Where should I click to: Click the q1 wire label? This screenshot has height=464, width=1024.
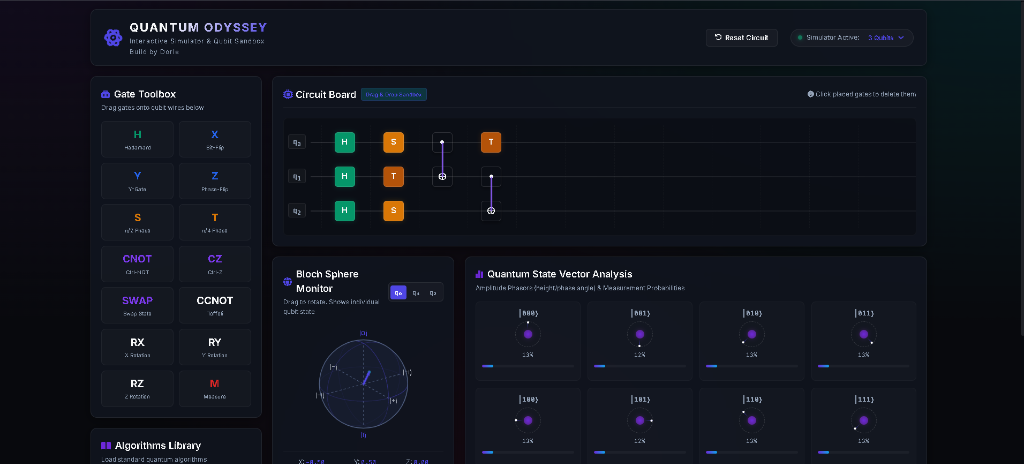[x=296, y=176]
